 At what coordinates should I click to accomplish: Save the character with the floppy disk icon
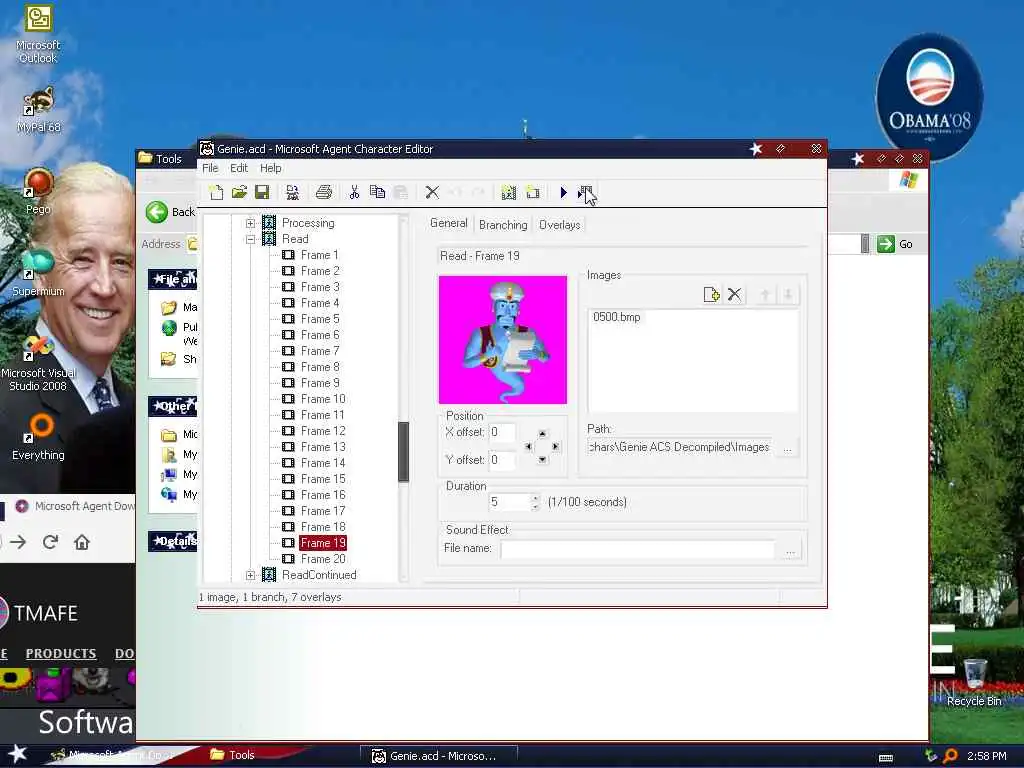262,192
